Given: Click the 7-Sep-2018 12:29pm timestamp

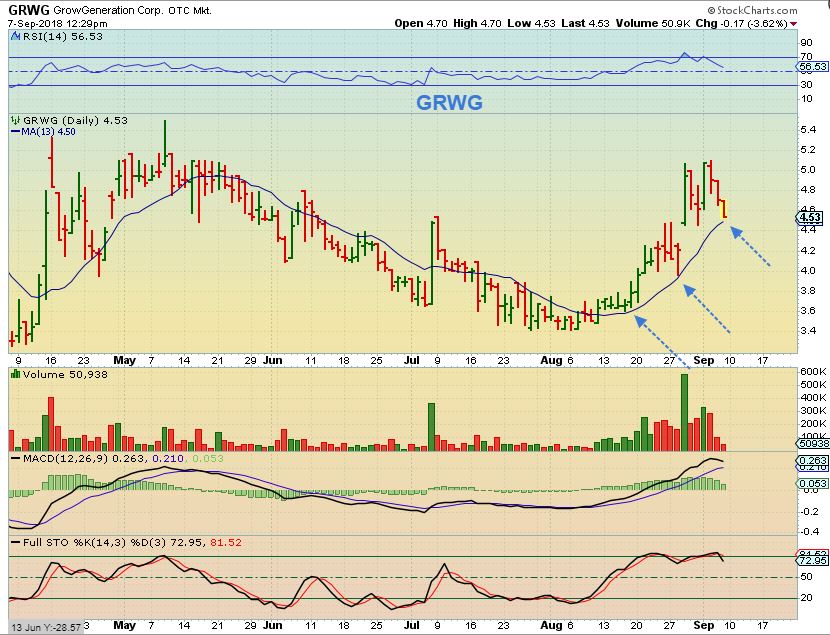Looking at the screenshot, I should pos(58,24).
